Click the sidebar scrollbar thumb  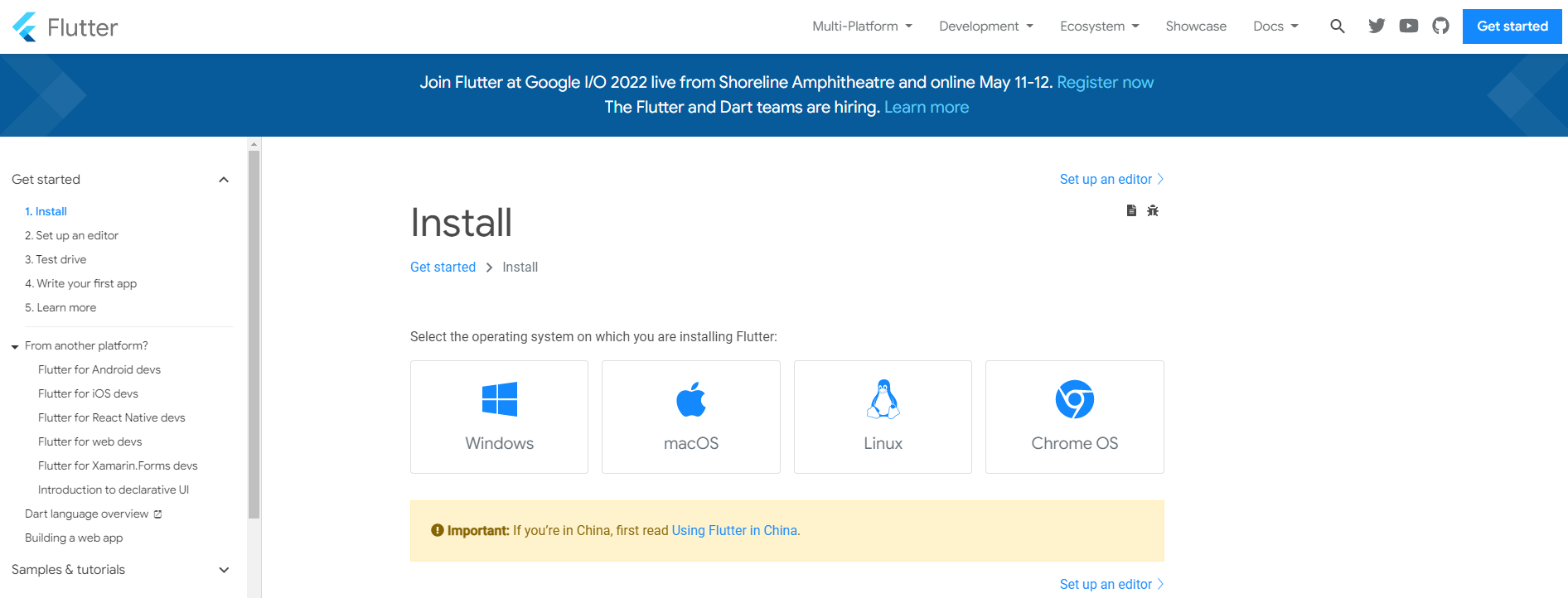[254, 335]
